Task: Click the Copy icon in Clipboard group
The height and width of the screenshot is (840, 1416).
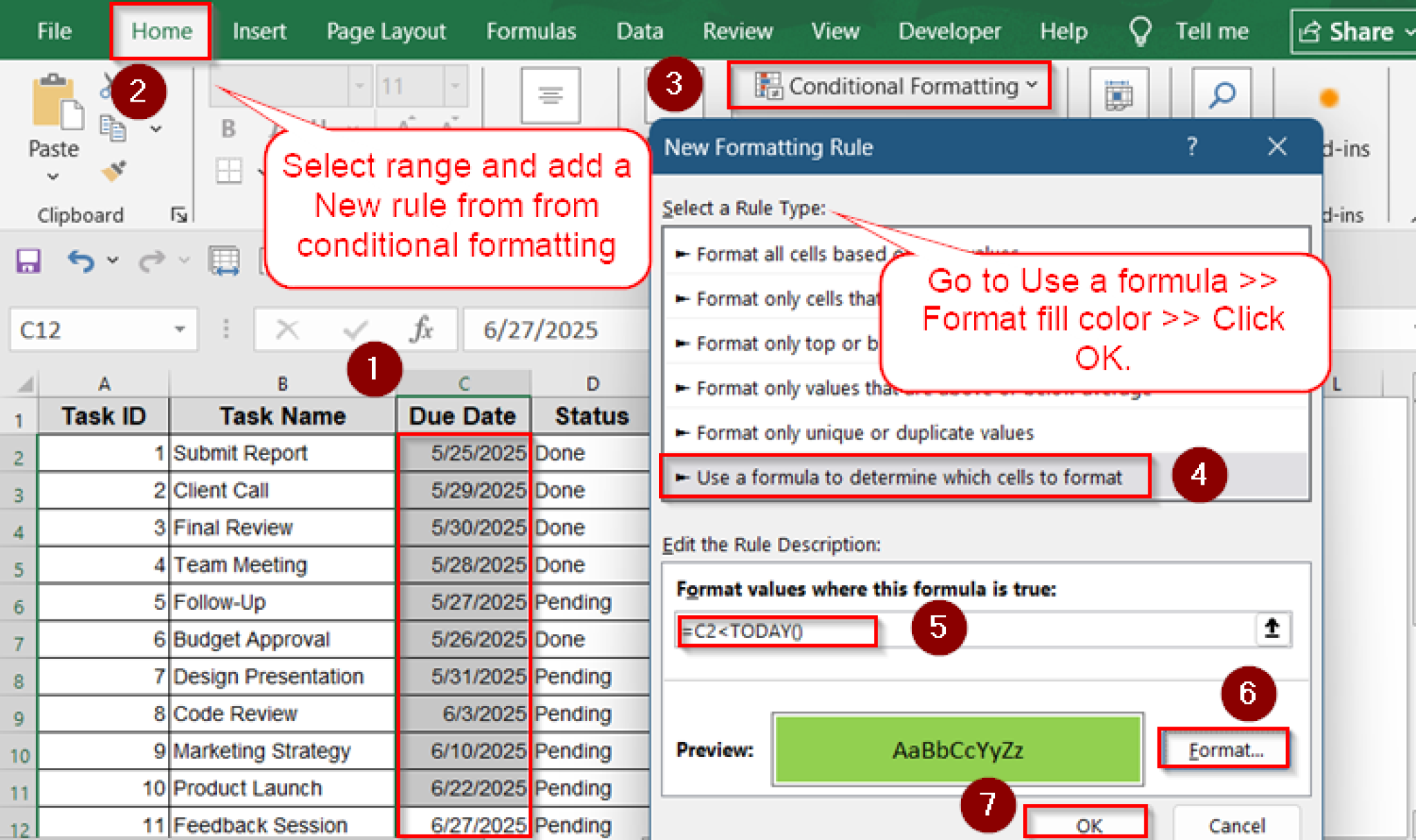Action: (x=112, y=129)
